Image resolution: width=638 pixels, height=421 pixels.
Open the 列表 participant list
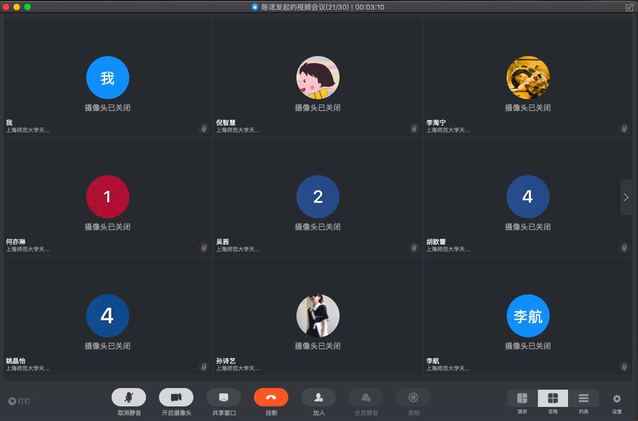point(584,399)
